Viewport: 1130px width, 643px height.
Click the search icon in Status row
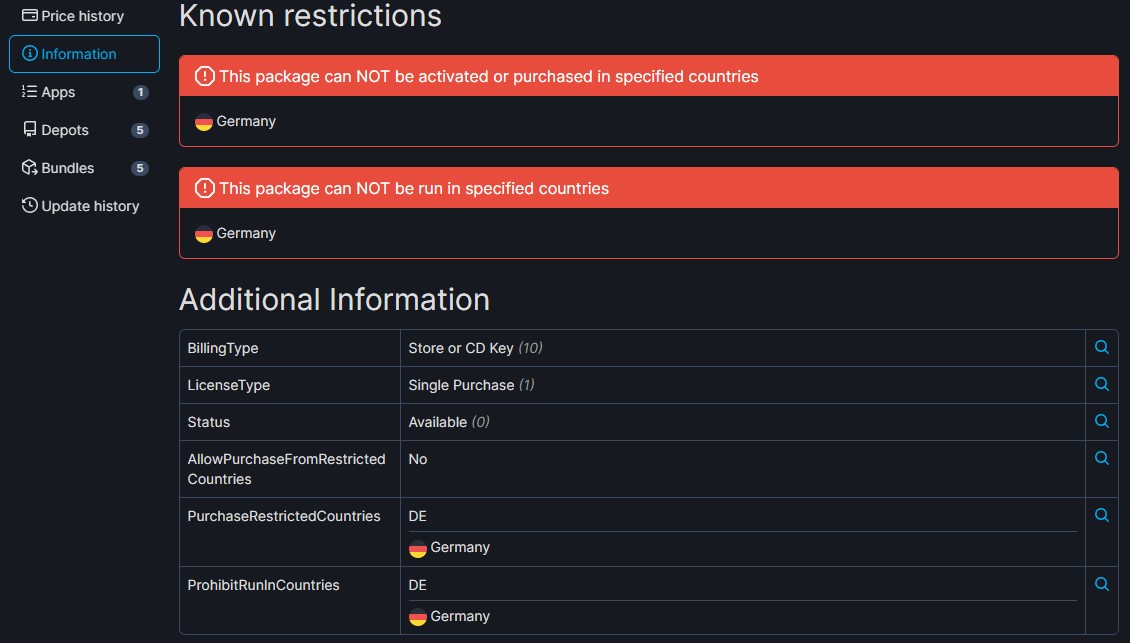click(x=1101, y=421)
